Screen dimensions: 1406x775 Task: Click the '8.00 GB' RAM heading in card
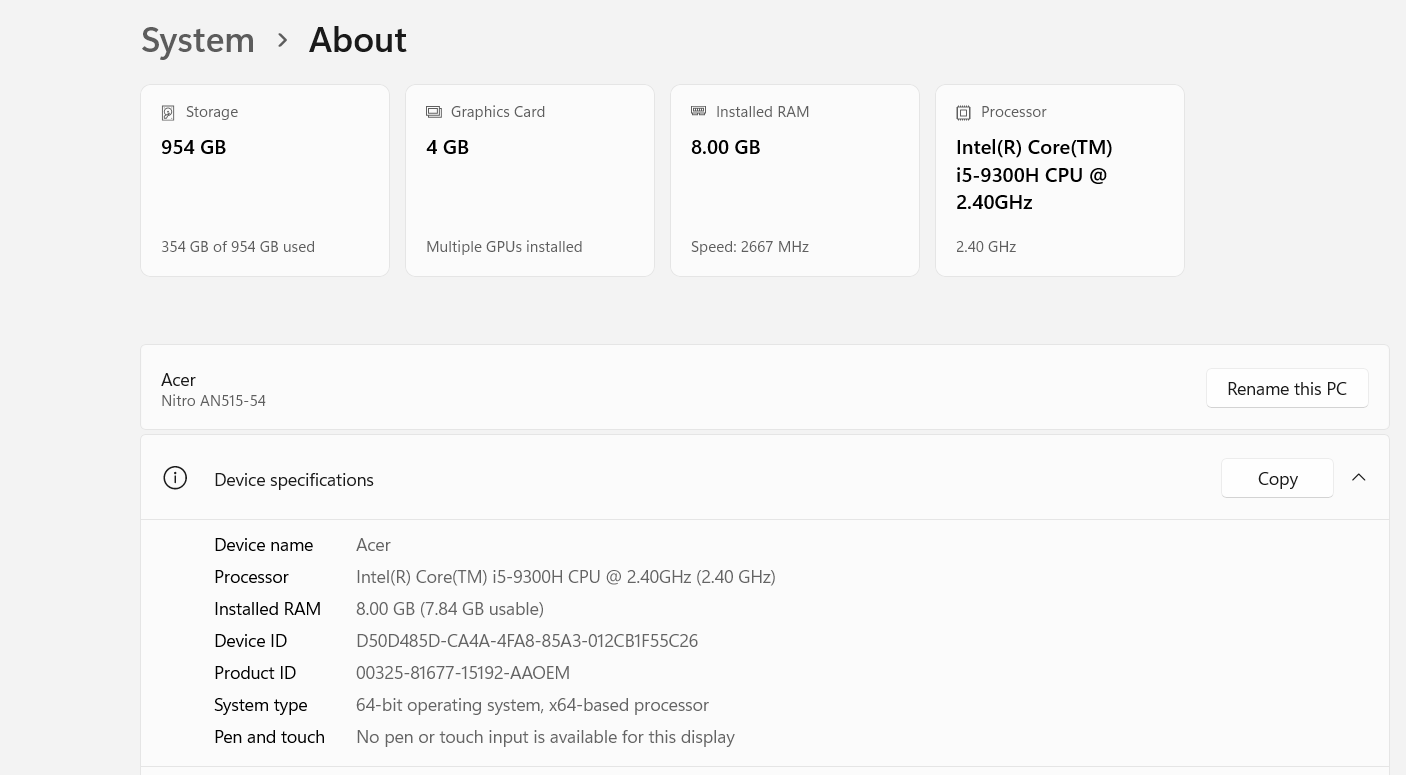[x=725, y=147]
